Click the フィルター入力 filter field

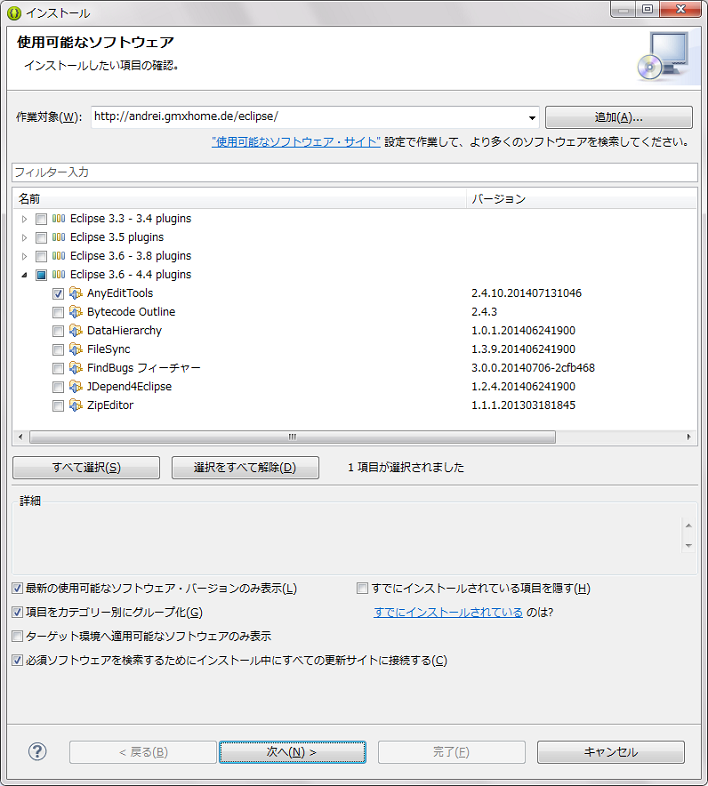355,172
